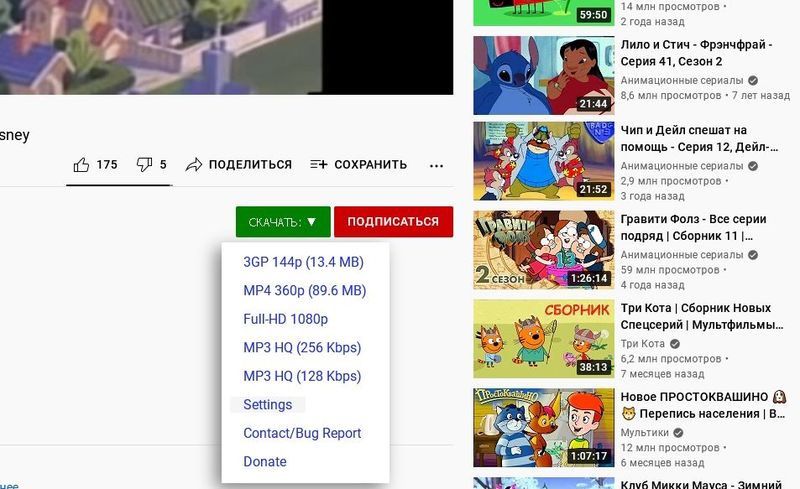800x489 pixels.
Task: Click the thumbs-down dislike icon
Action: click(x=144, y=164)
